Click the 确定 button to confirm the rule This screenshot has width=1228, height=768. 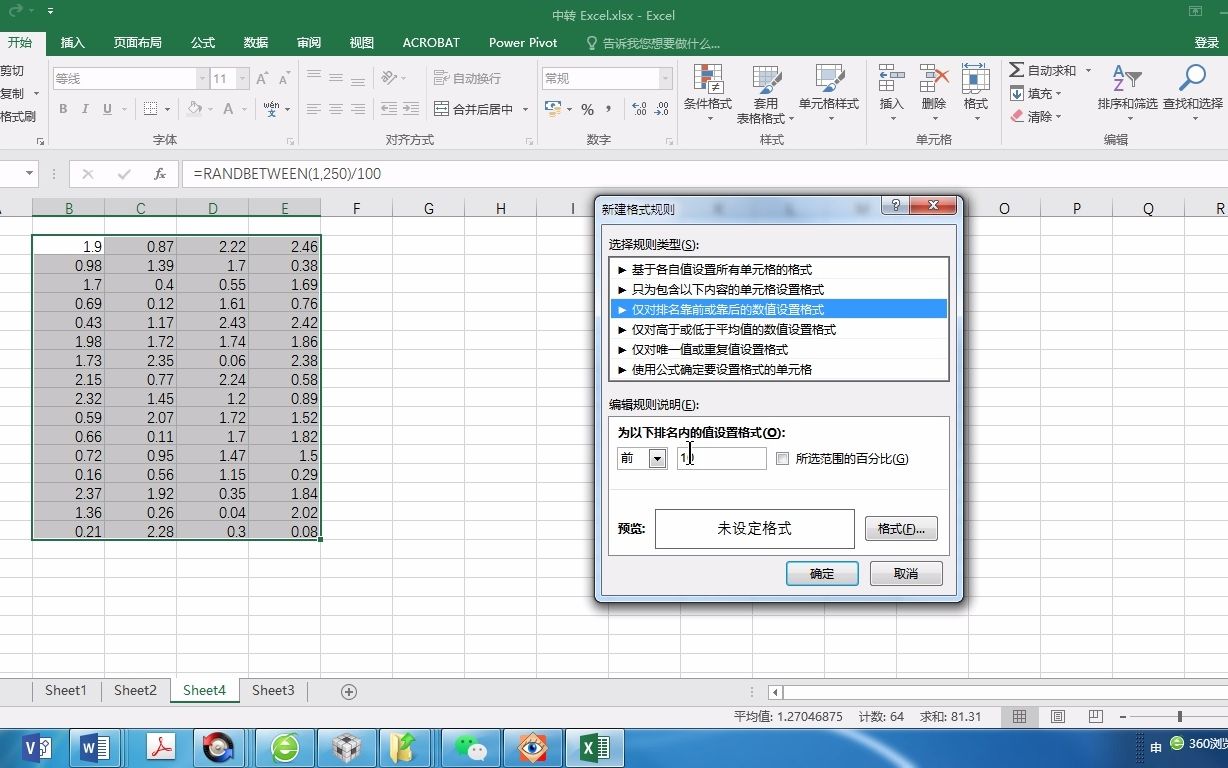[x=822, y=573]
